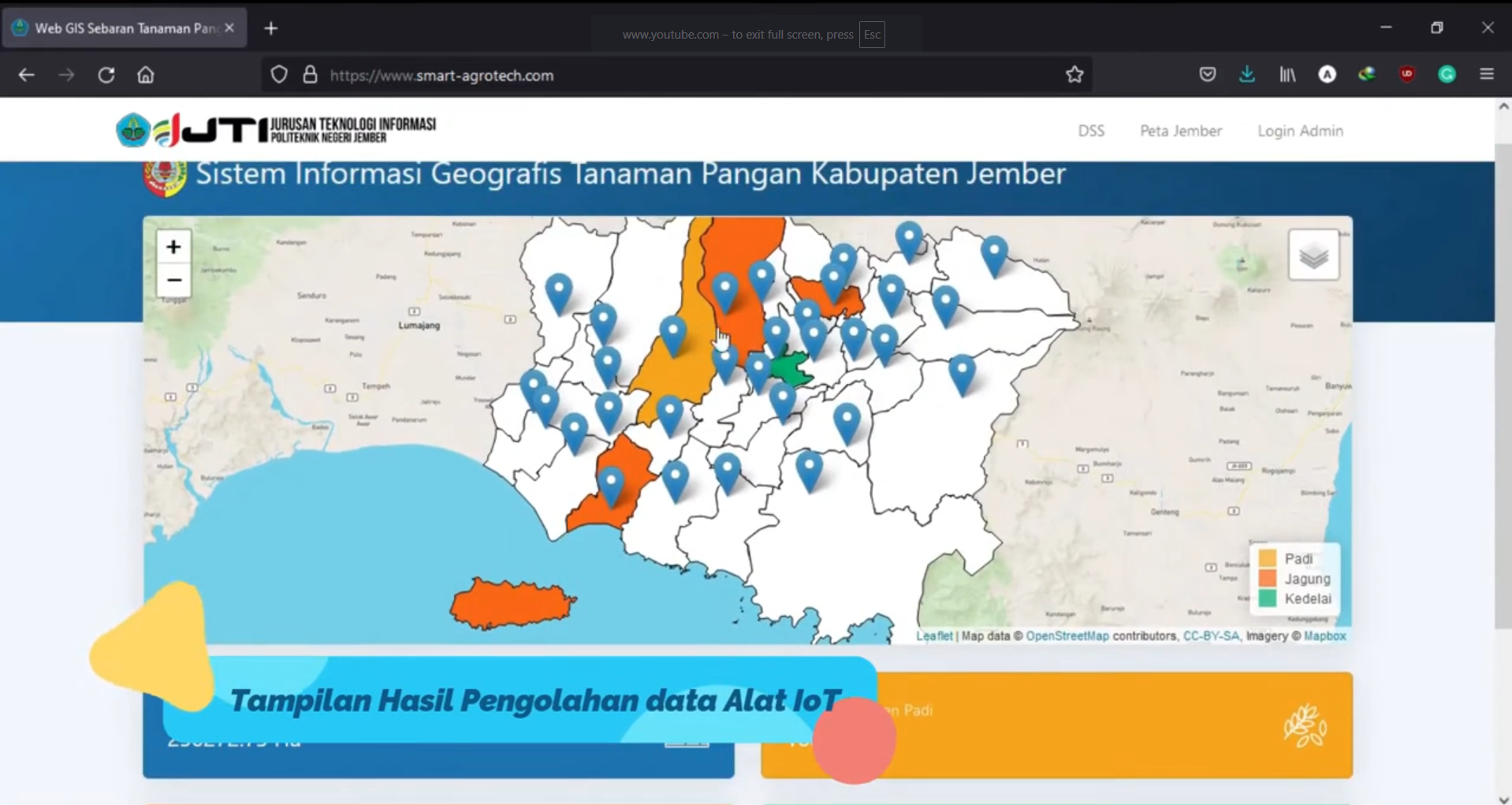Close the Web GIS Sebaran tab
The height and width of the screenshot is (805, 1512).
[x=229, y=28]
